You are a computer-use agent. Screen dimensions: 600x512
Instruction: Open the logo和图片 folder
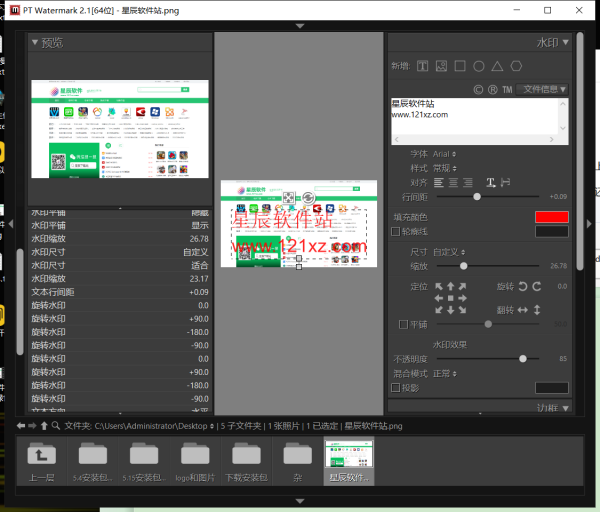[195, 461]
